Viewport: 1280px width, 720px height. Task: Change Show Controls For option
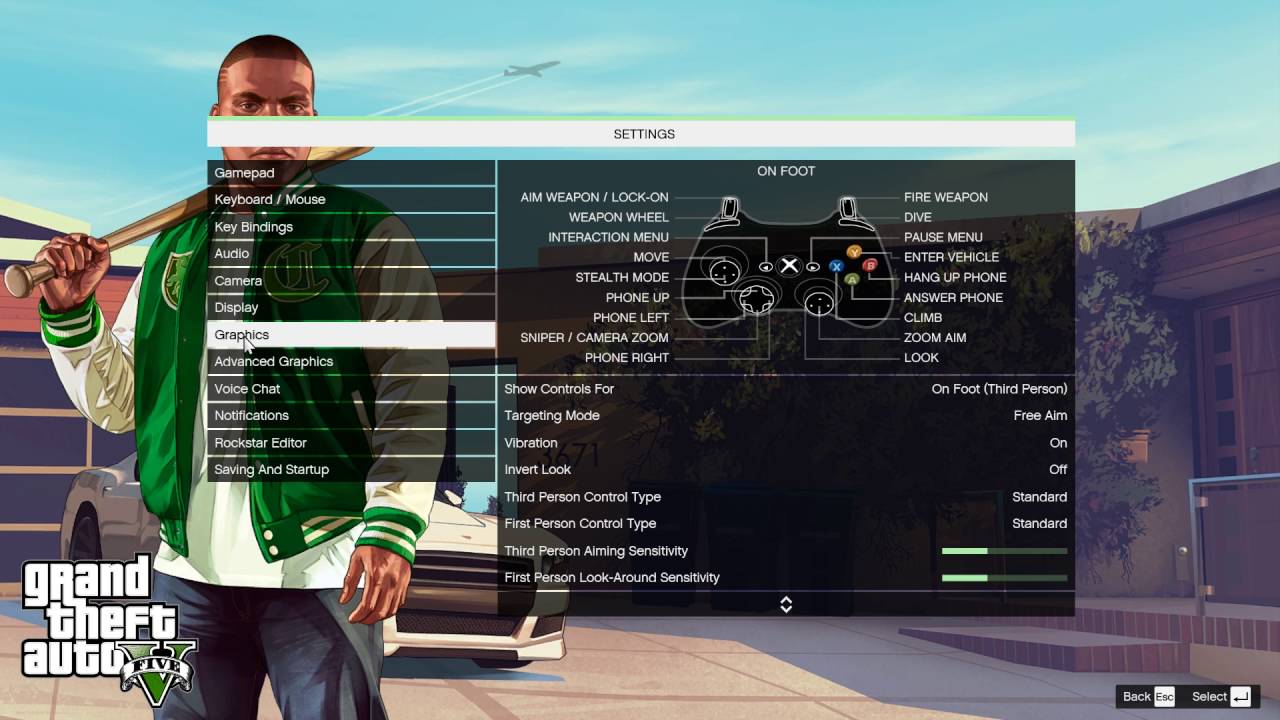coord(786,389)
